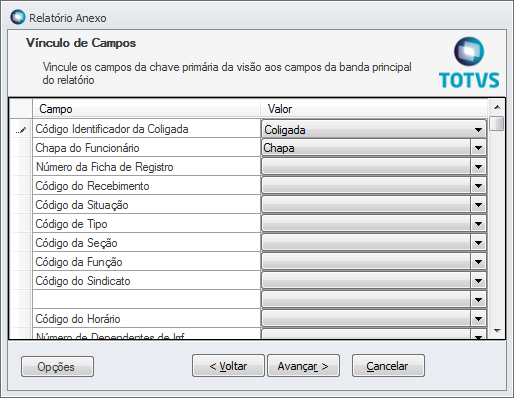The width and height of the screenshot is (514, 398).
Task: Expand Código da Função value dropdown
Action: 478,262
